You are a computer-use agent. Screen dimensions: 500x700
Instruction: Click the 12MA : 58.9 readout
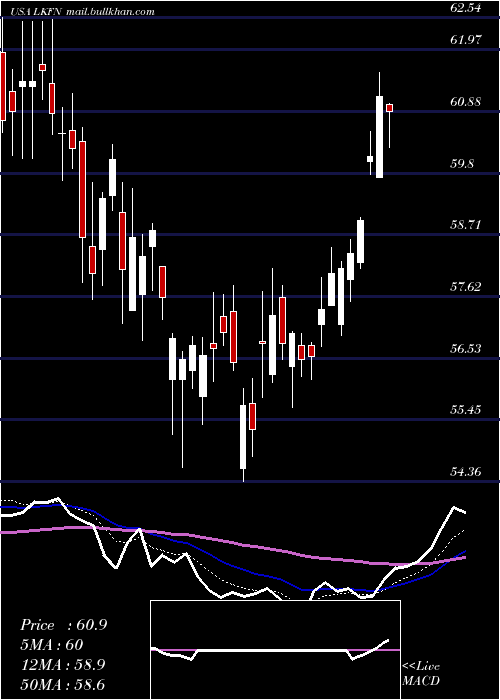[63, 665]
